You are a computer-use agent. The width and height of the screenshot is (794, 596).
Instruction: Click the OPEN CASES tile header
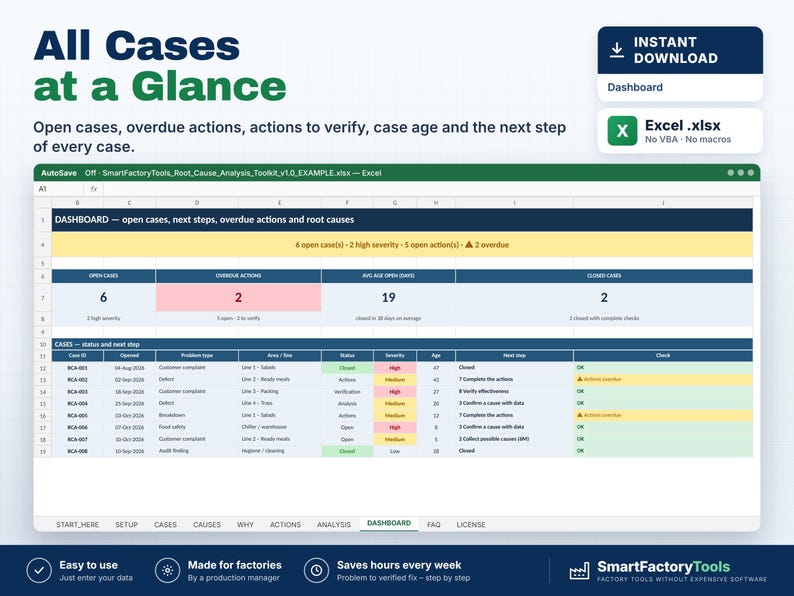103,275
